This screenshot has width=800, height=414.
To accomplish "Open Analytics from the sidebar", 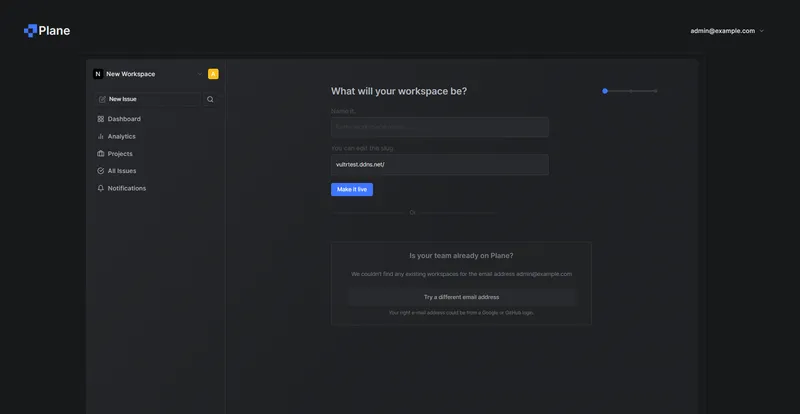I will (121, 136).
